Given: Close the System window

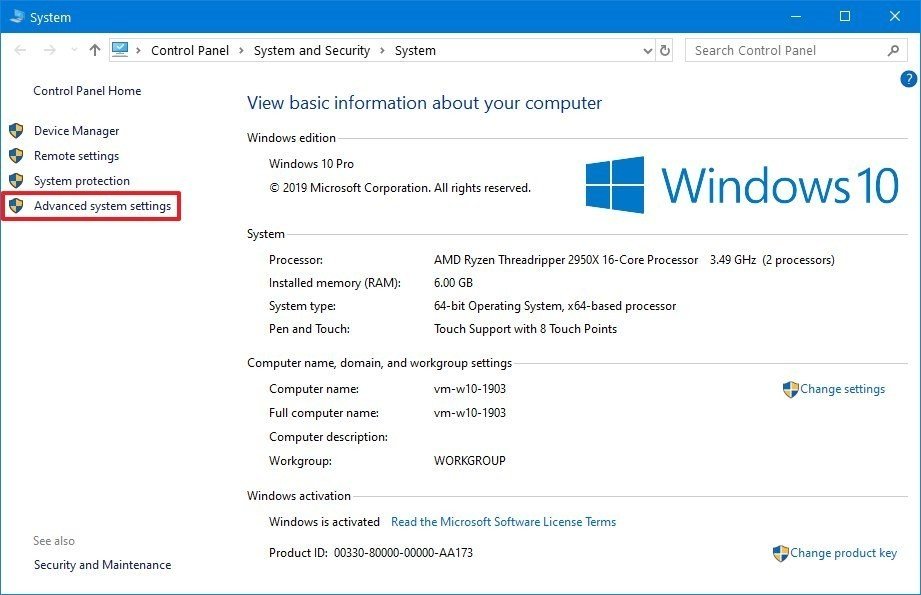Looking at the screenshot, I should (895, 16).
